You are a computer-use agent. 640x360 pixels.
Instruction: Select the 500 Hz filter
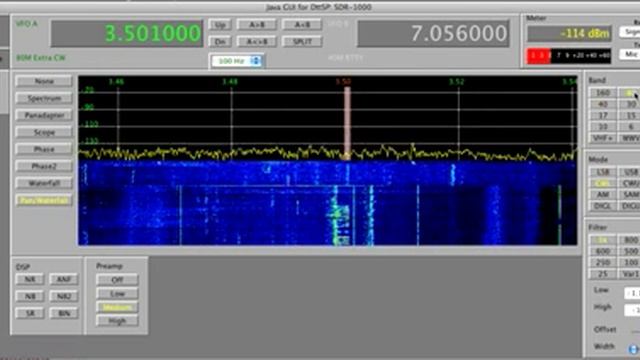pyautogui.click(x=630, y=251)
